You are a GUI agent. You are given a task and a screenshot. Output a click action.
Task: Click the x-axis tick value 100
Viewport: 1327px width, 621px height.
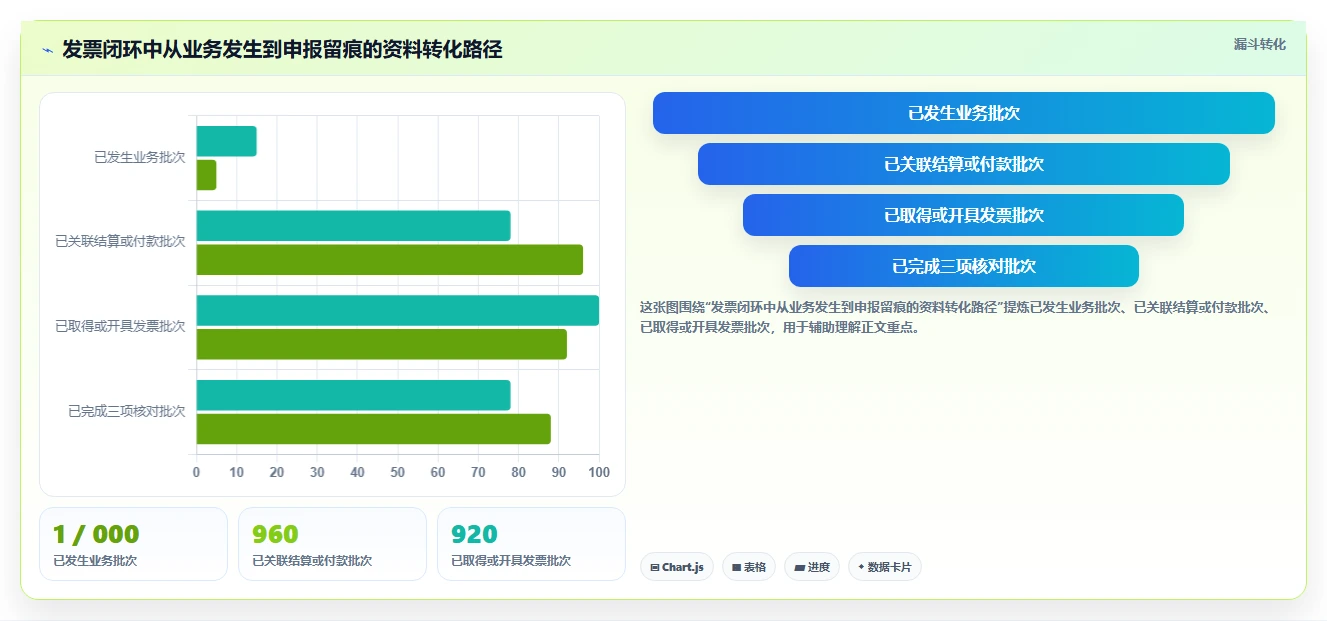click(x=599, y=472)
